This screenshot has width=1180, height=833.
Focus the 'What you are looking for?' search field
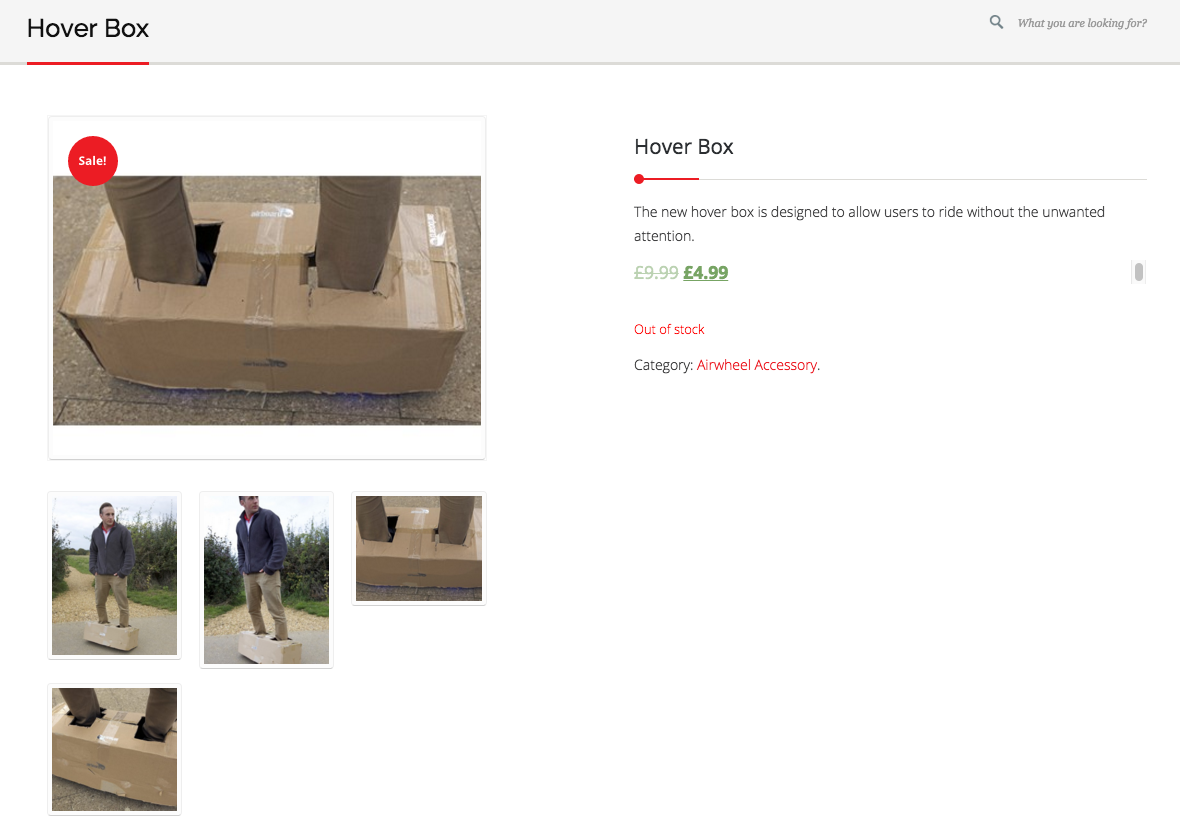pos(1081,23)
